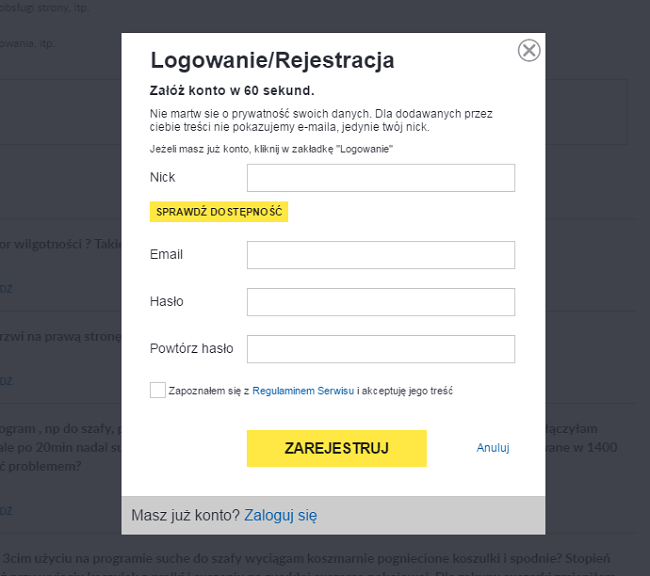The width and height of the screenshot is (650, 576).
Task: Submit with the yellow ZAREJESTRUJ button
Action: [337, 448]
